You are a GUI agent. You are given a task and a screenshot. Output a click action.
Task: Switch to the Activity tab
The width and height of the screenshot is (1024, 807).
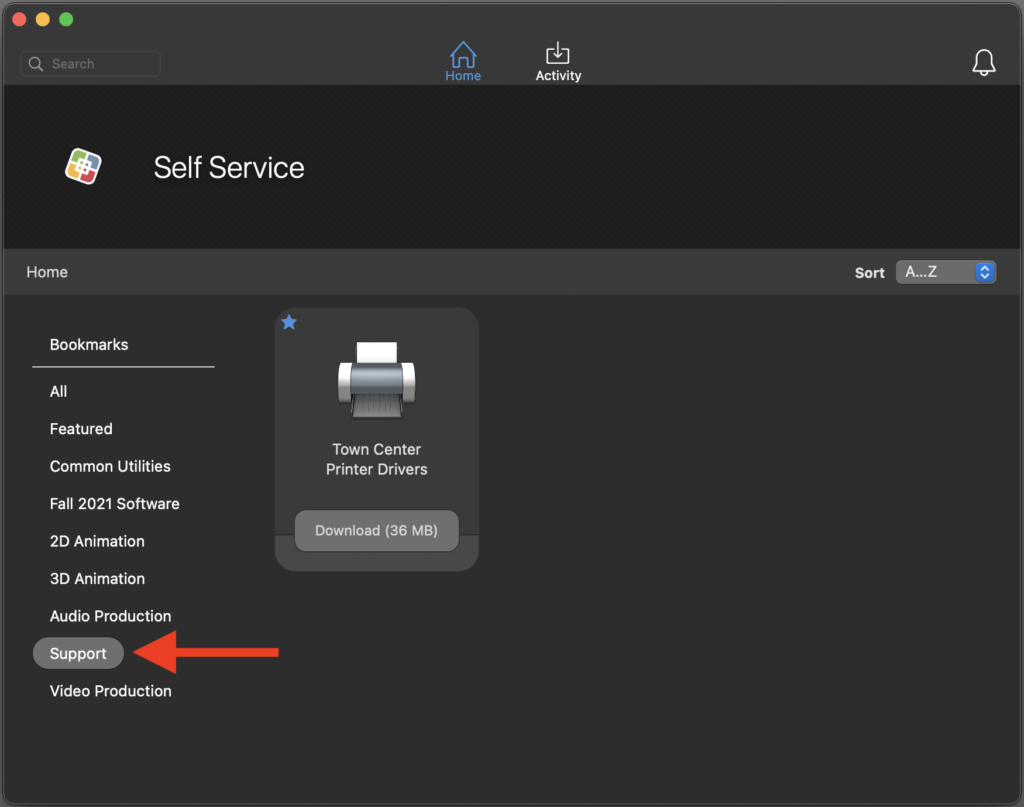tap(558, 62)
